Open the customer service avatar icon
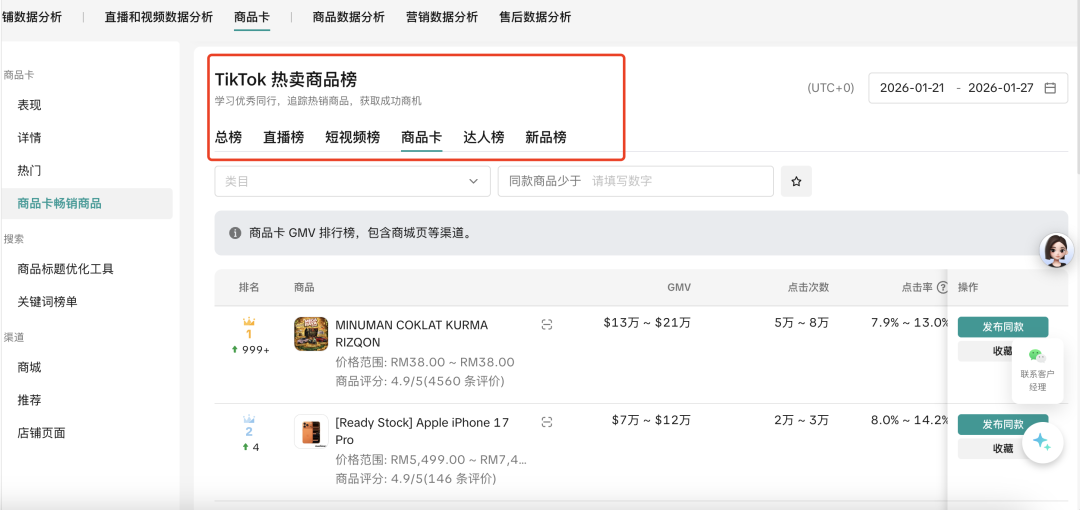The height and width of the screenshot is (510, 1080). [1055, 250]
